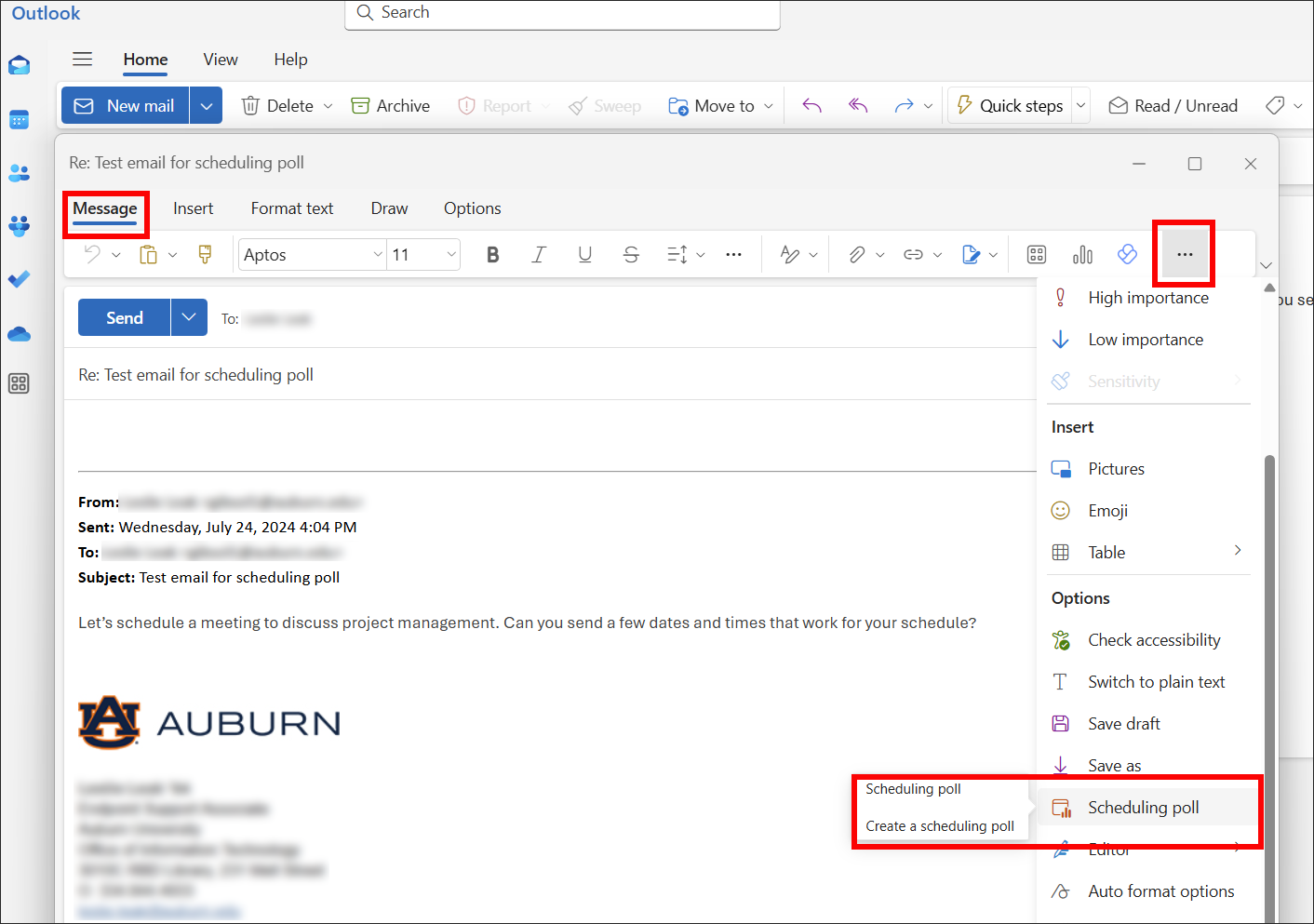Click the Archive button
The image size is (1314, 924).
click(x=391, y=106)
